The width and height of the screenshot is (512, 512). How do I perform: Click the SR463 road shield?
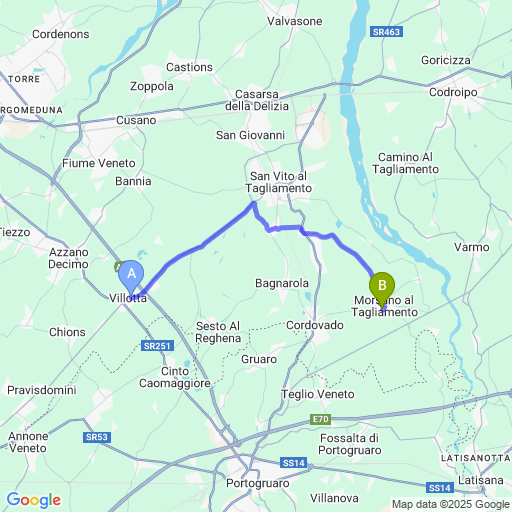click(x=386, y=32)
